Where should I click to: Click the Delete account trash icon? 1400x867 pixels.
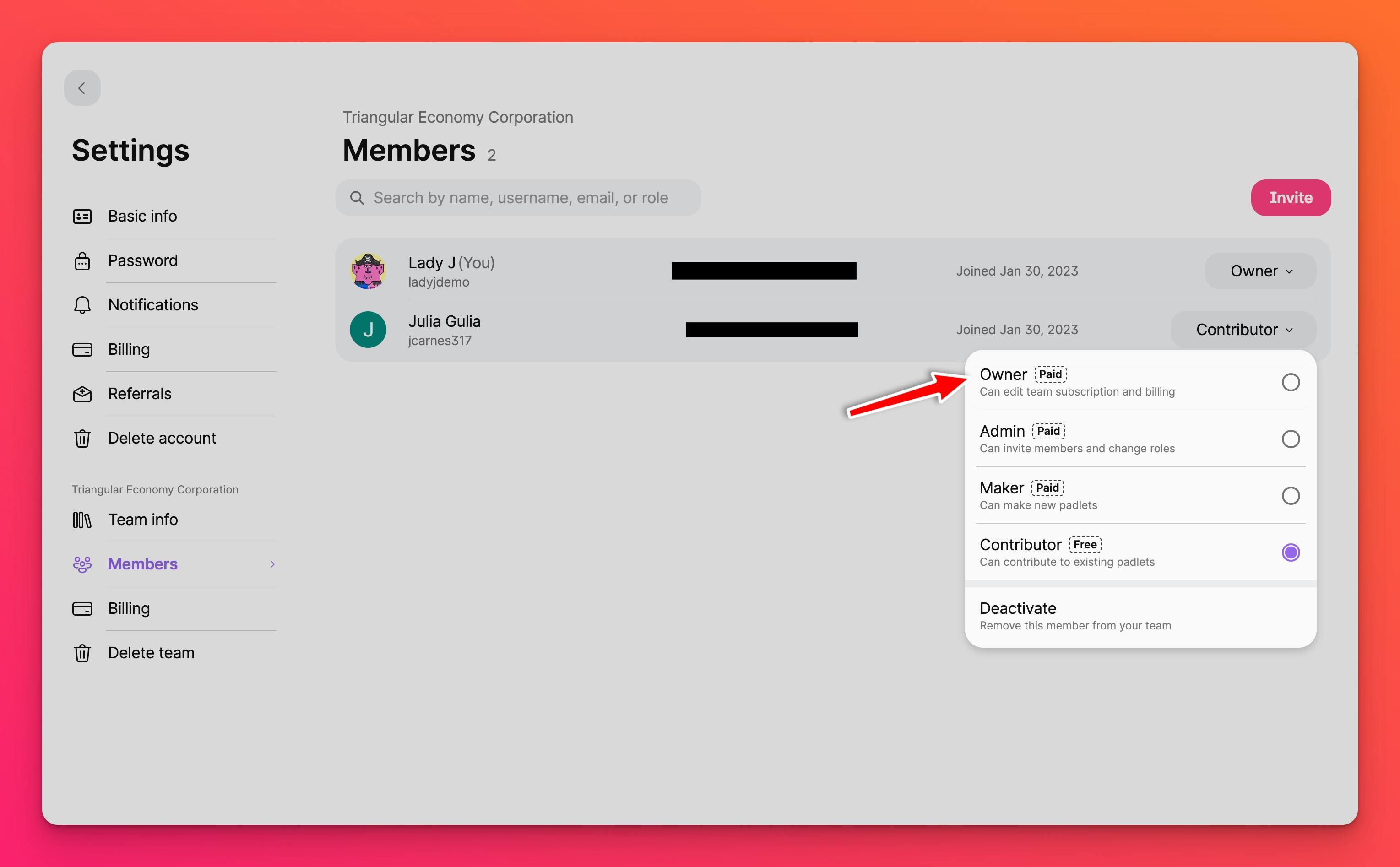click(82, 438)
